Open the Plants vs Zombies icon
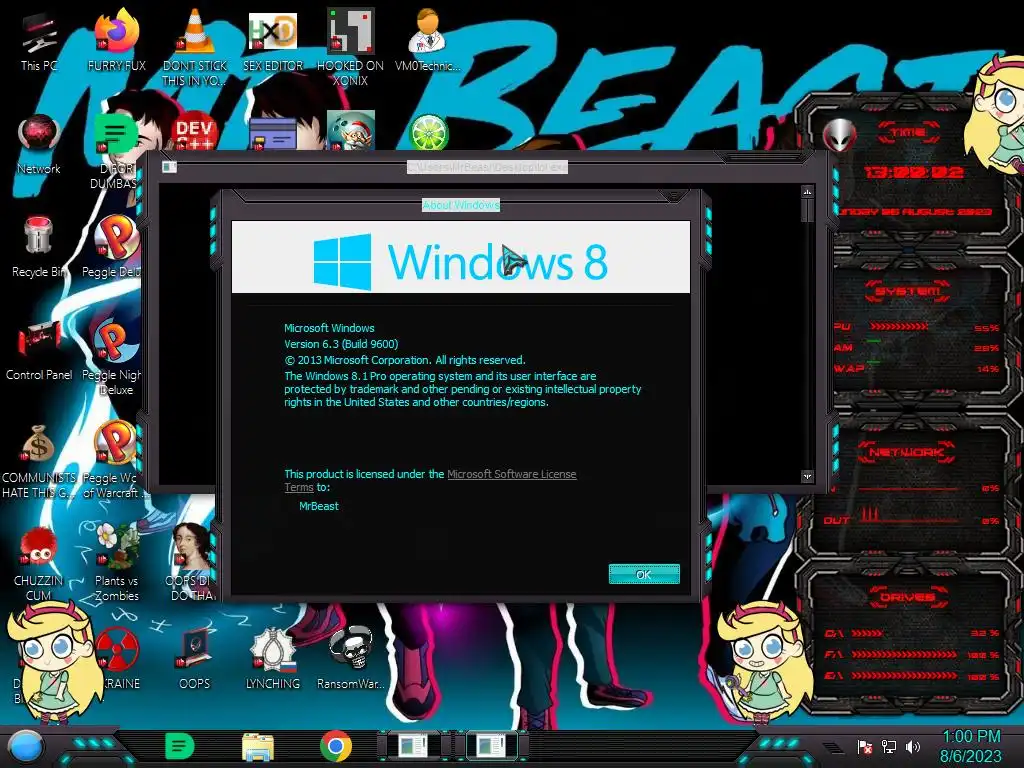The image size is (1024, 768). pos(116,562)
